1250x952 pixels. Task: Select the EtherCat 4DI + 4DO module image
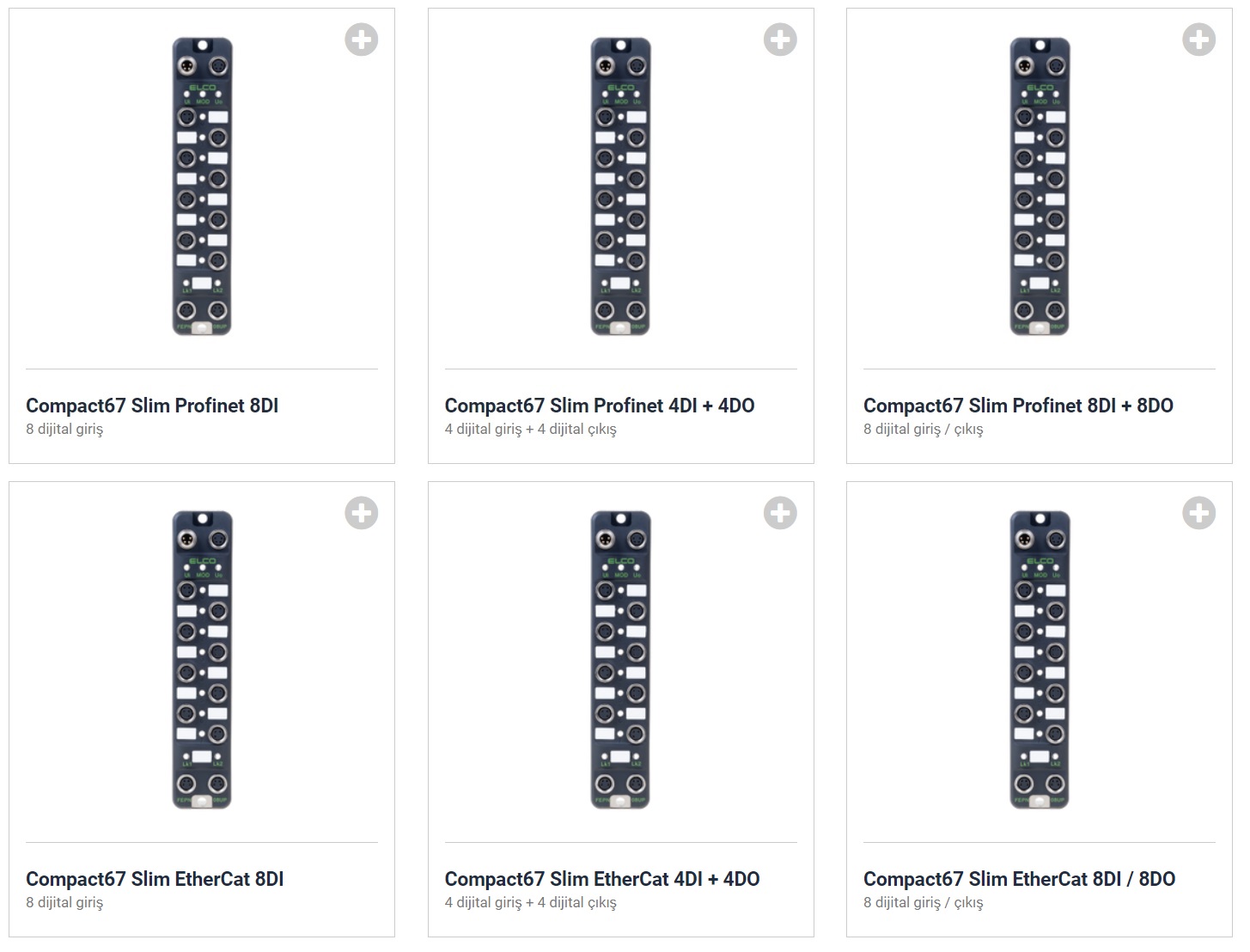point(620,660)
